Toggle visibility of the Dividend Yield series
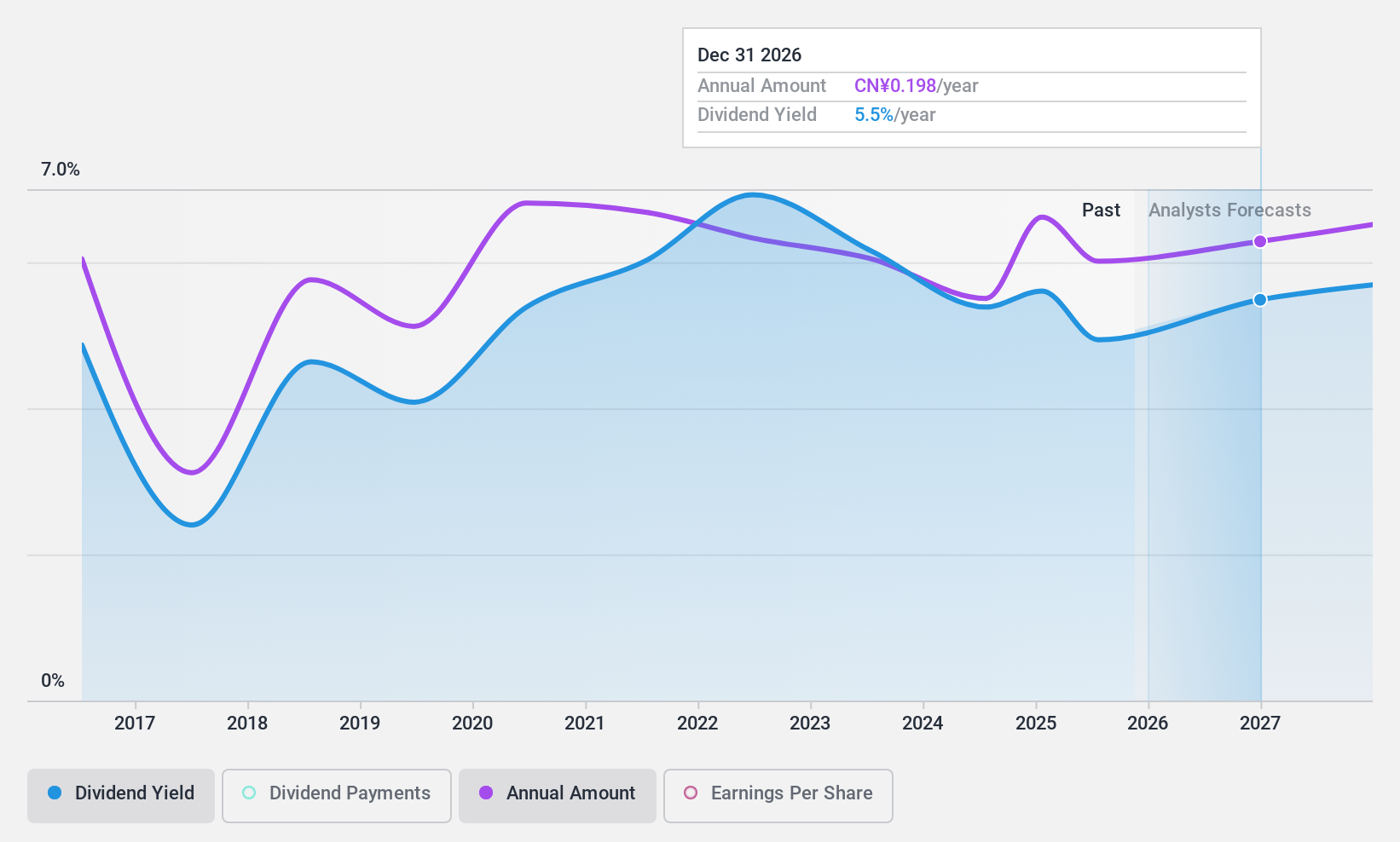Image resolution: width=1400 pixels, height=842 pixels. click(x=120, y=793)
